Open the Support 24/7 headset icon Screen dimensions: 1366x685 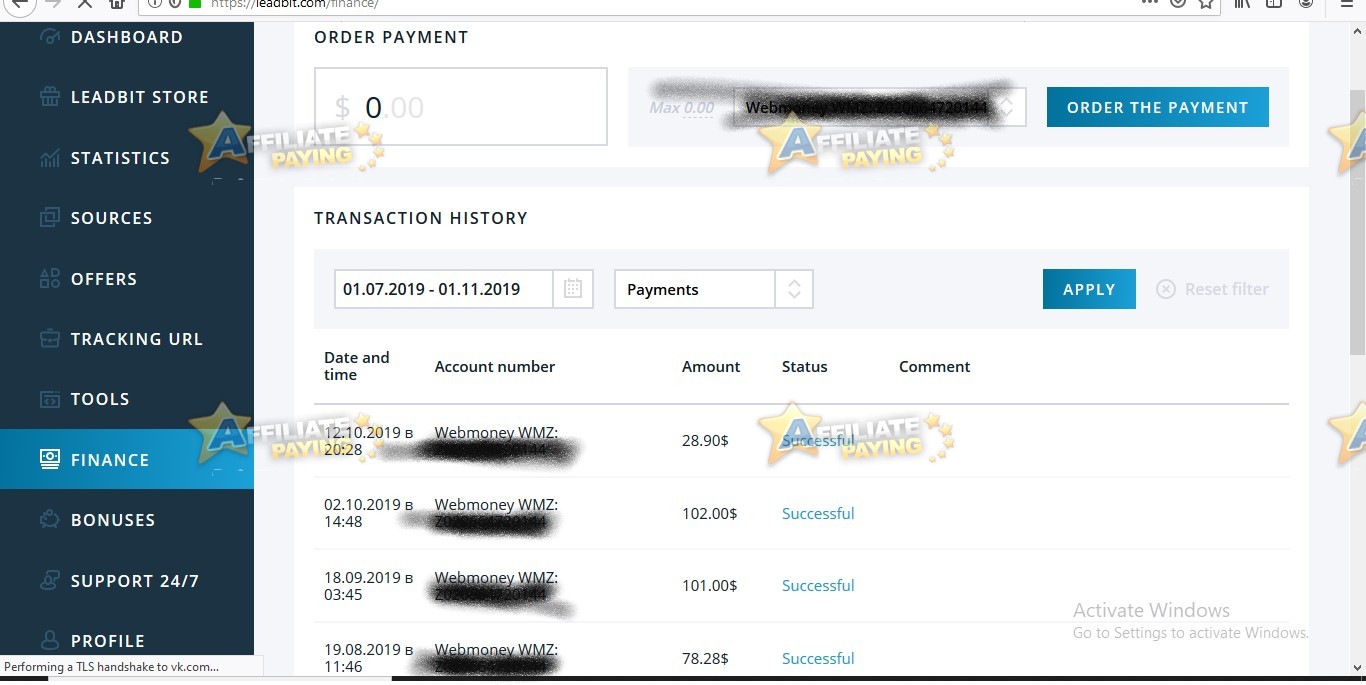coord(49,580)
